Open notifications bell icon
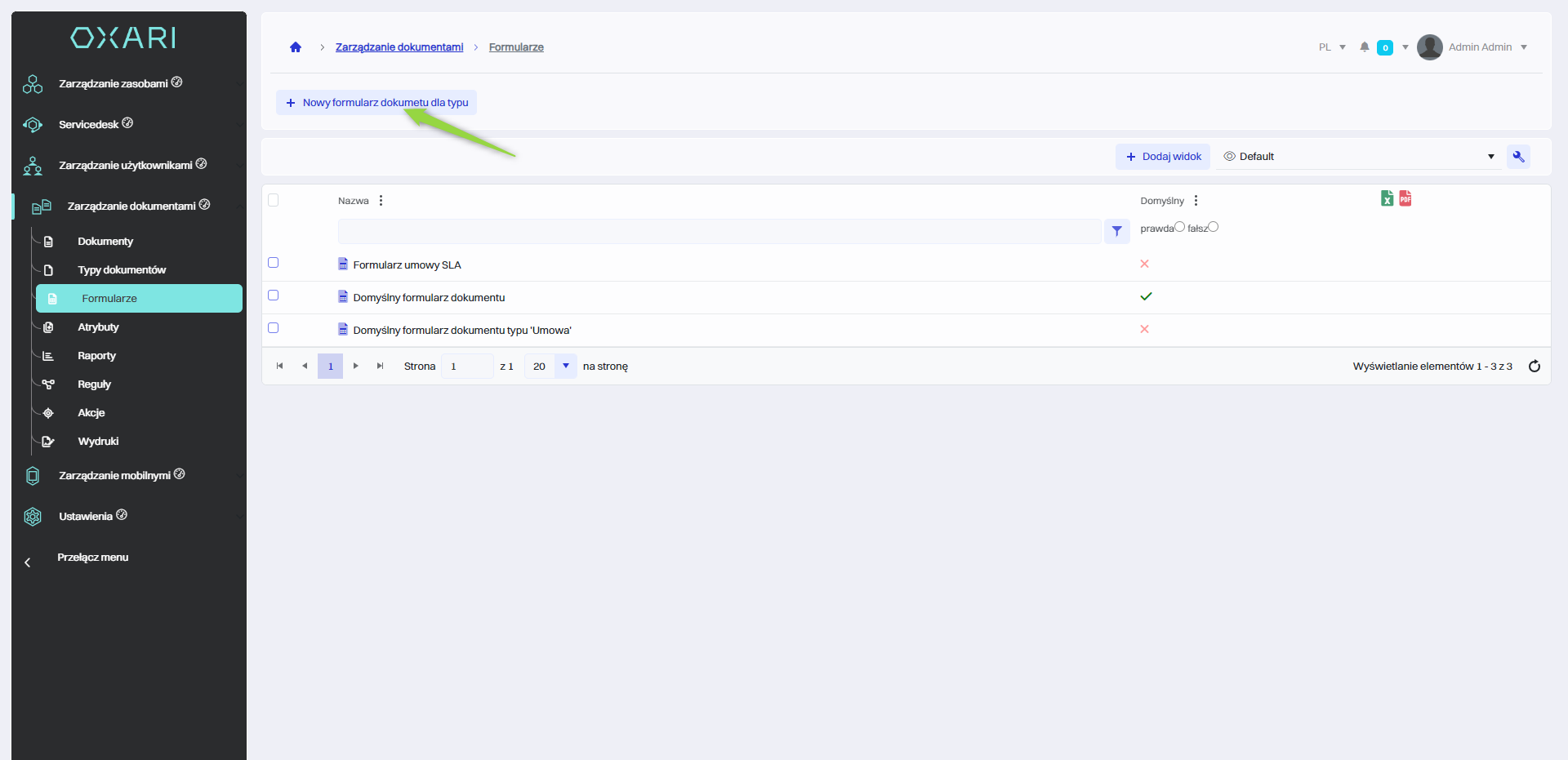Image resolution: width=1568 pixels, height=760 pixels. (x=1364, y=47)
